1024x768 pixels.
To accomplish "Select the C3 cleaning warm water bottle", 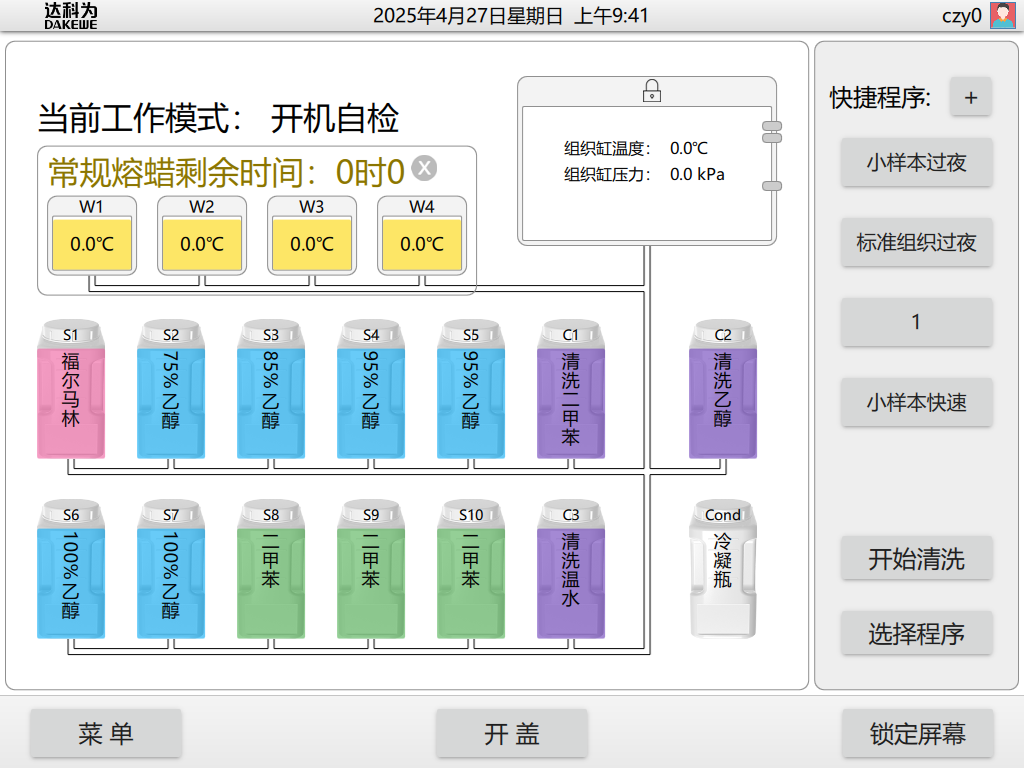I will [571, 570].
